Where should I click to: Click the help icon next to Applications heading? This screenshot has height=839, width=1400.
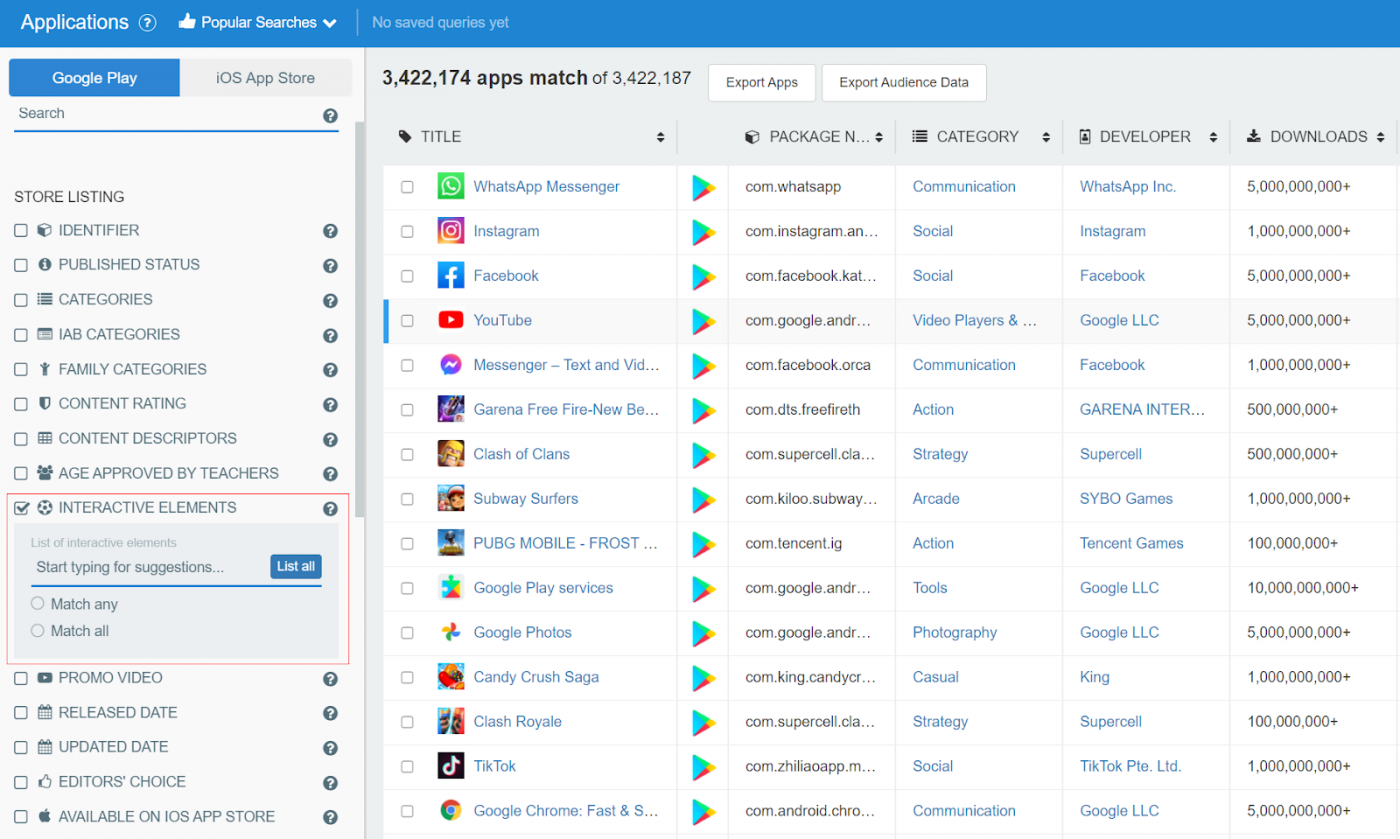click(147, 22)
